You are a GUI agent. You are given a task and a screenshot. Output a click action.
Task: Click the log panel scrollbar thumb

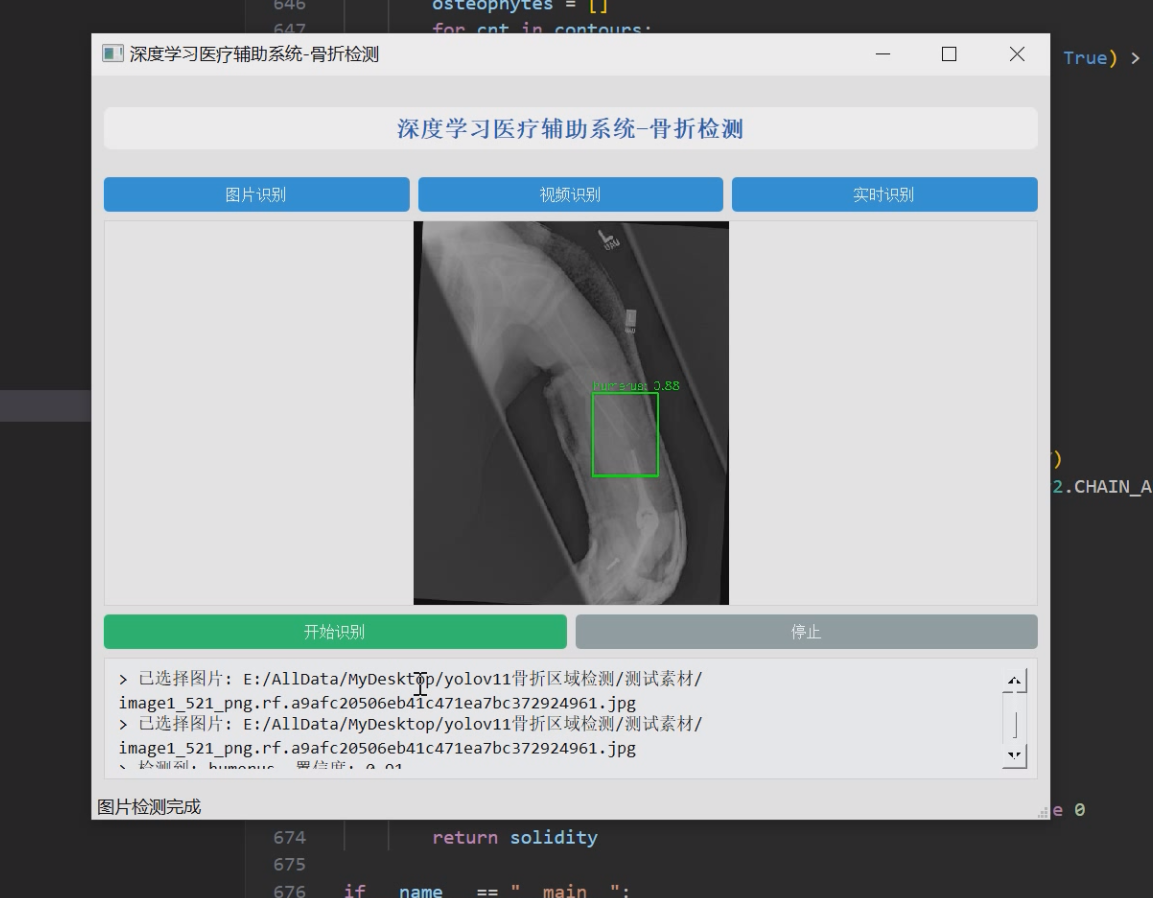[x=1015, y=724]
